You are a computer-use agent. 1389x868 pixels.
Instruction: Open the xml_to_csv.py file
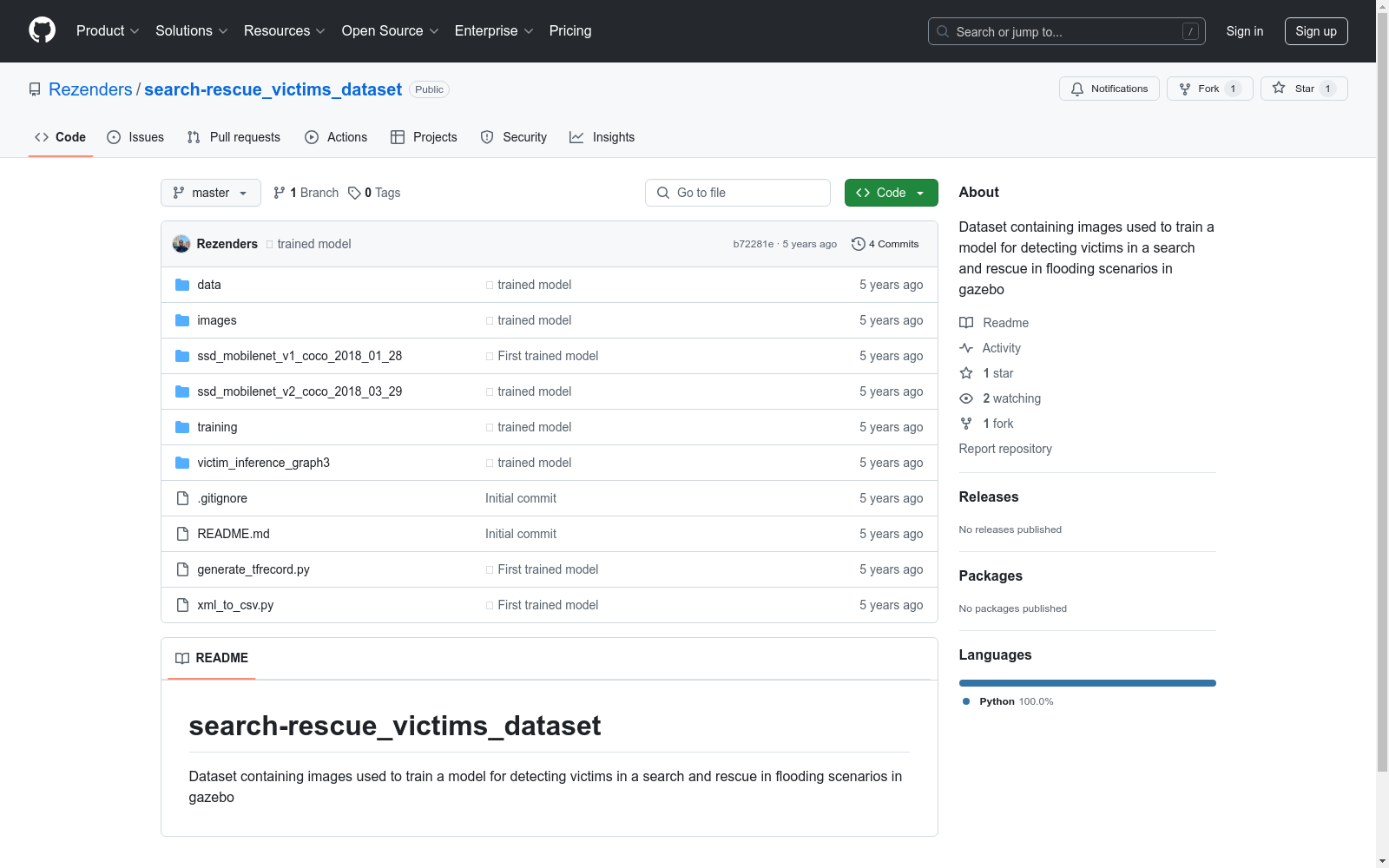tap(235, 605)
